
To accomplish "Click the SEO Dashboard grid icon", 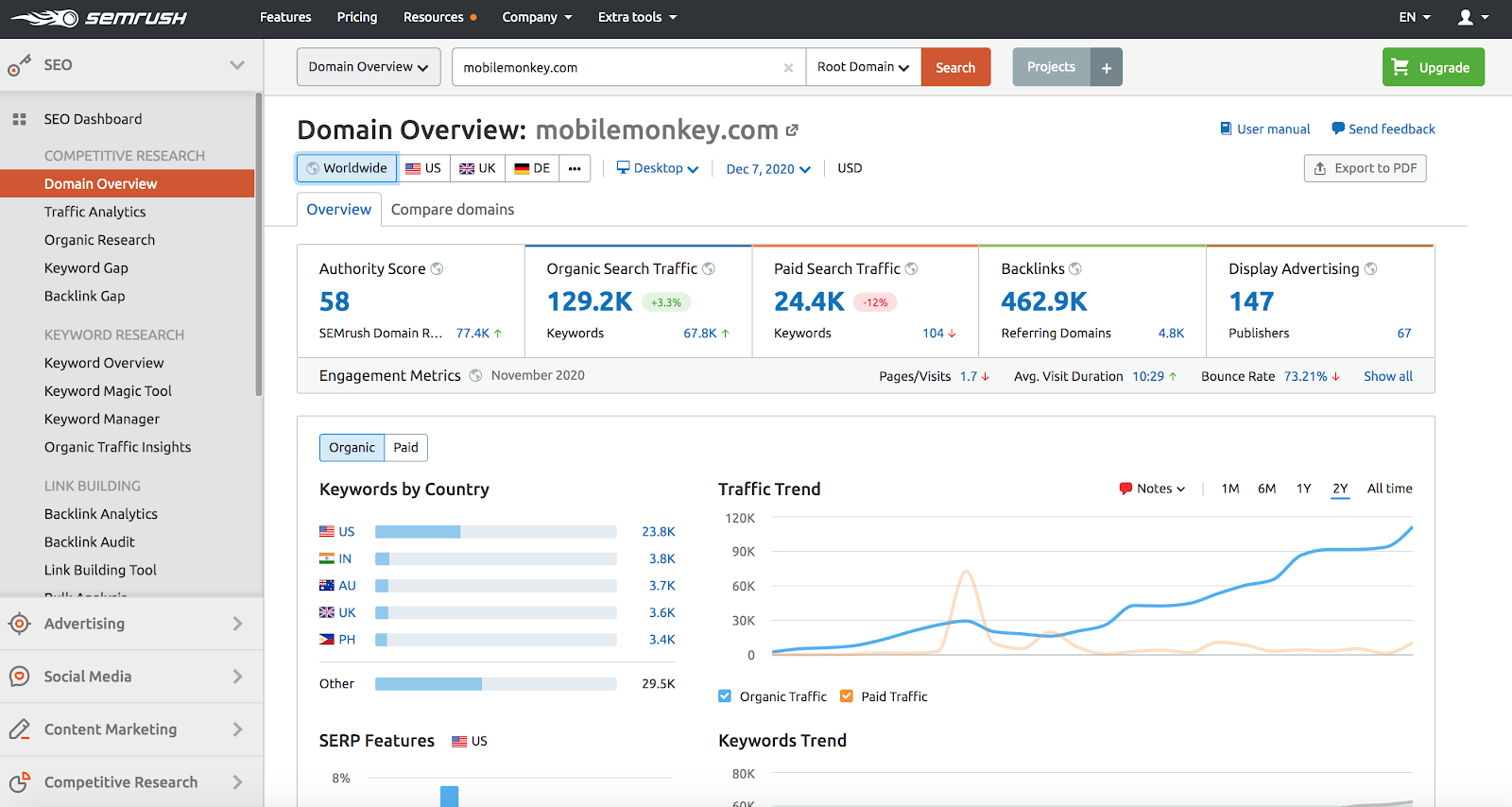I will click(x=19, y=119).
